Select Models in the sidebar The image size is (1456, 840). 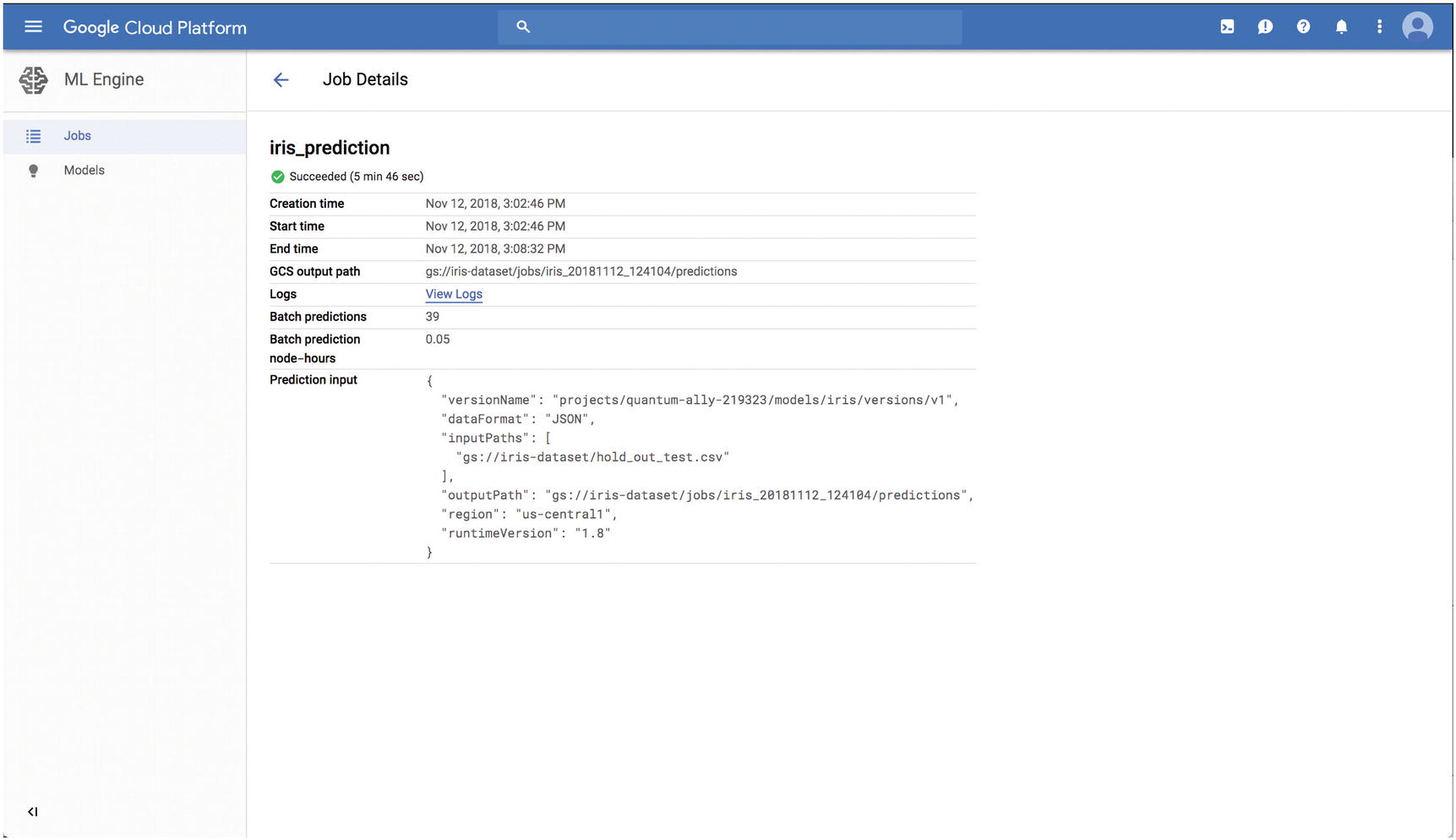pos(124,171)
